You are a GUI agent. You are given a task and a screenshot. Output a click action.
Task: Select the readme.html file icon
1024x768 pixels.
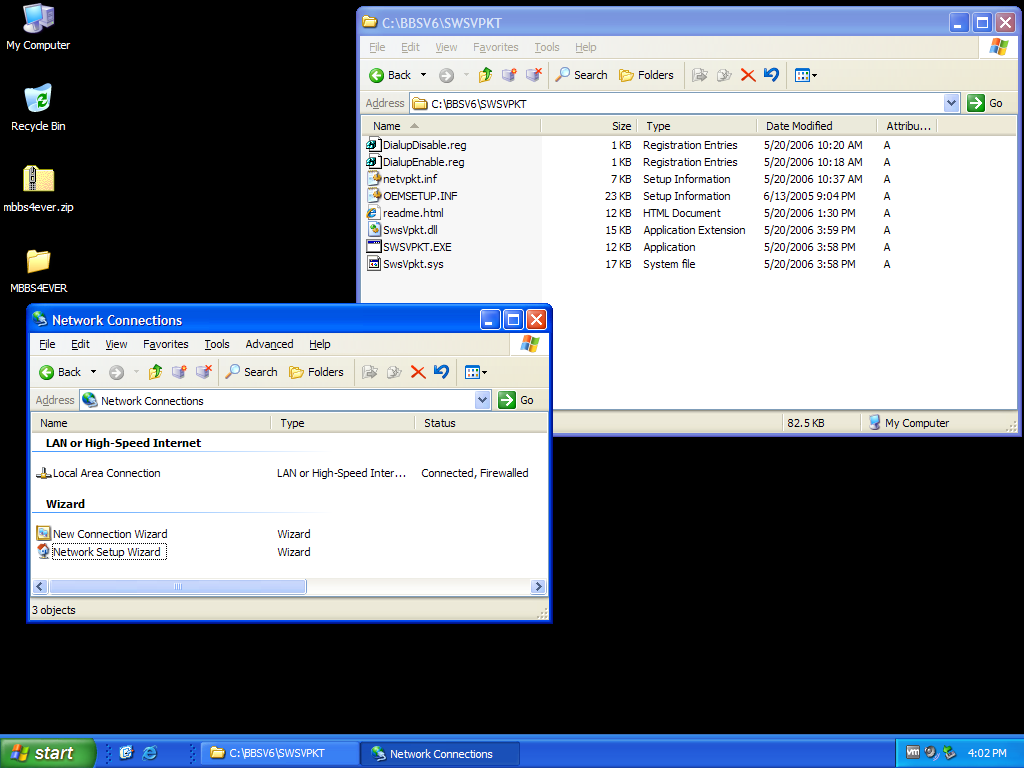pyautogui.click(x=374, y=213)
